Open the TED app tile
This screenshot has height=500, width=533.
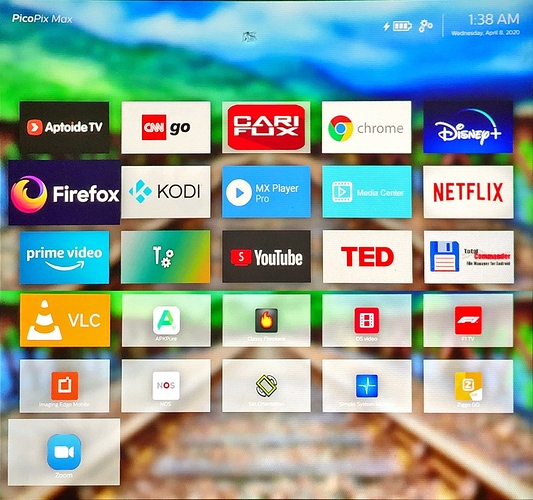point(367,257)
